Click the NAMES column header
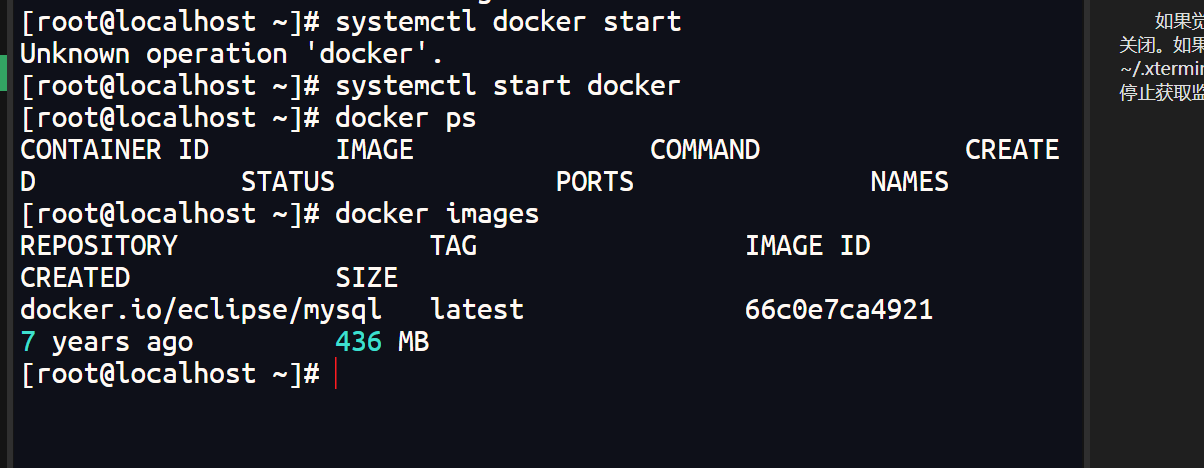 click(909, 182)
